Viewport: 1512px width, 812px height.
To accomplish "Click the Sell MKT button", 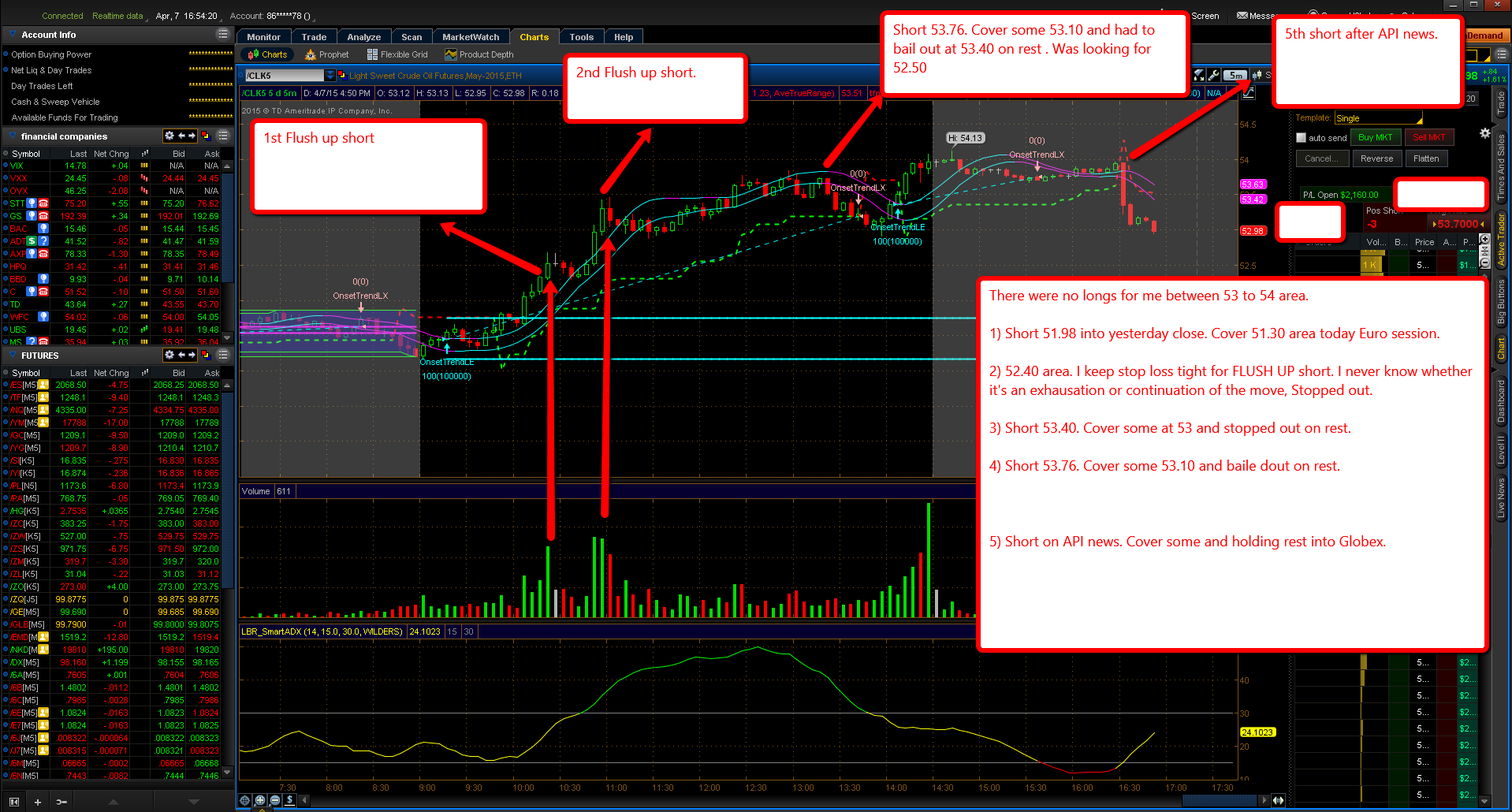I will [1428, 137].
